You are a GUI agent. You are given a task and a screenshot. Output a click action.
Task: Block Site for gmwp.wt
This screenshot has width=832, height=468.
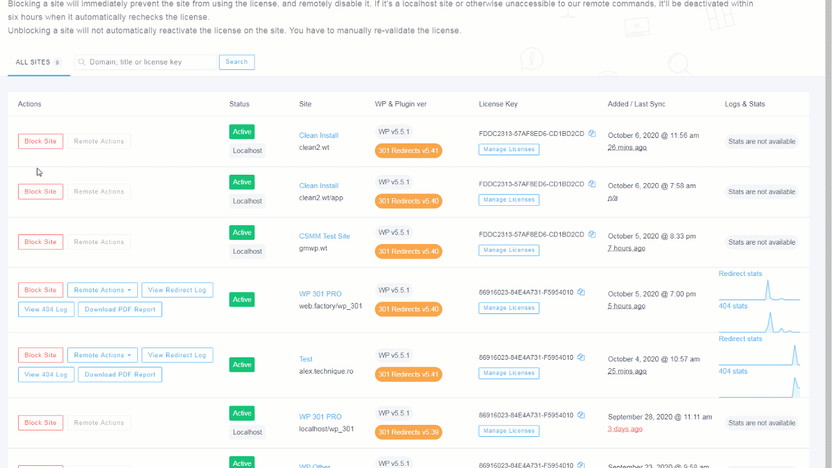tap(40, 242)
